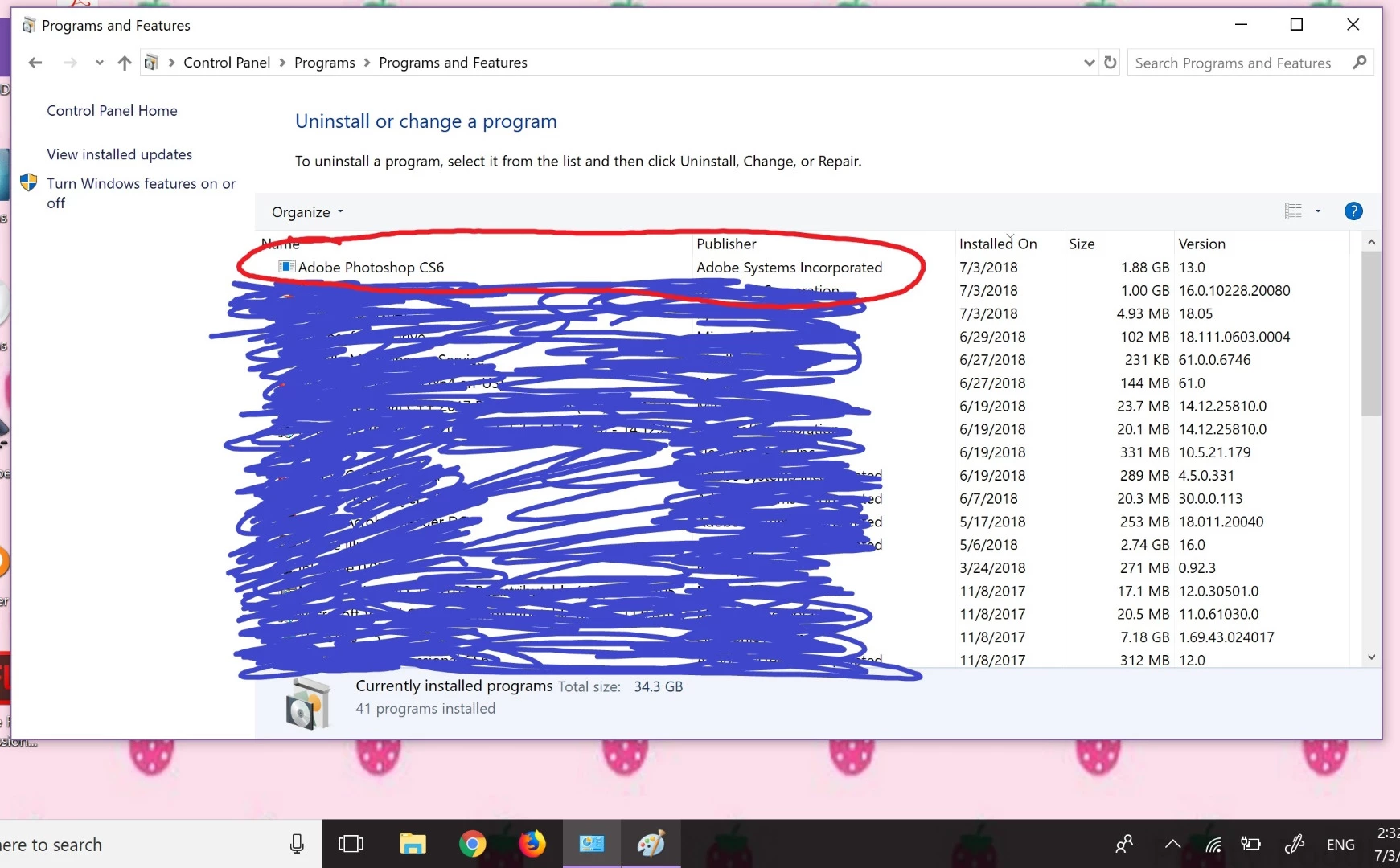The width and height of the screenshot is (1400, 868).
Task: Sort by Version column header
Action: [x=1260, y=244]
